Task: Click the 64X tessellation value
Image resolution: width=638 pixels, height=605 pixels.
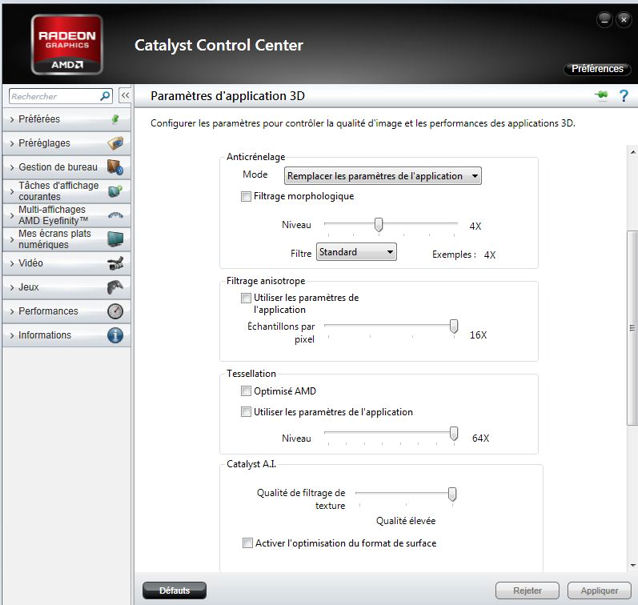Action: pyautogui.click(x=481, y=438)
